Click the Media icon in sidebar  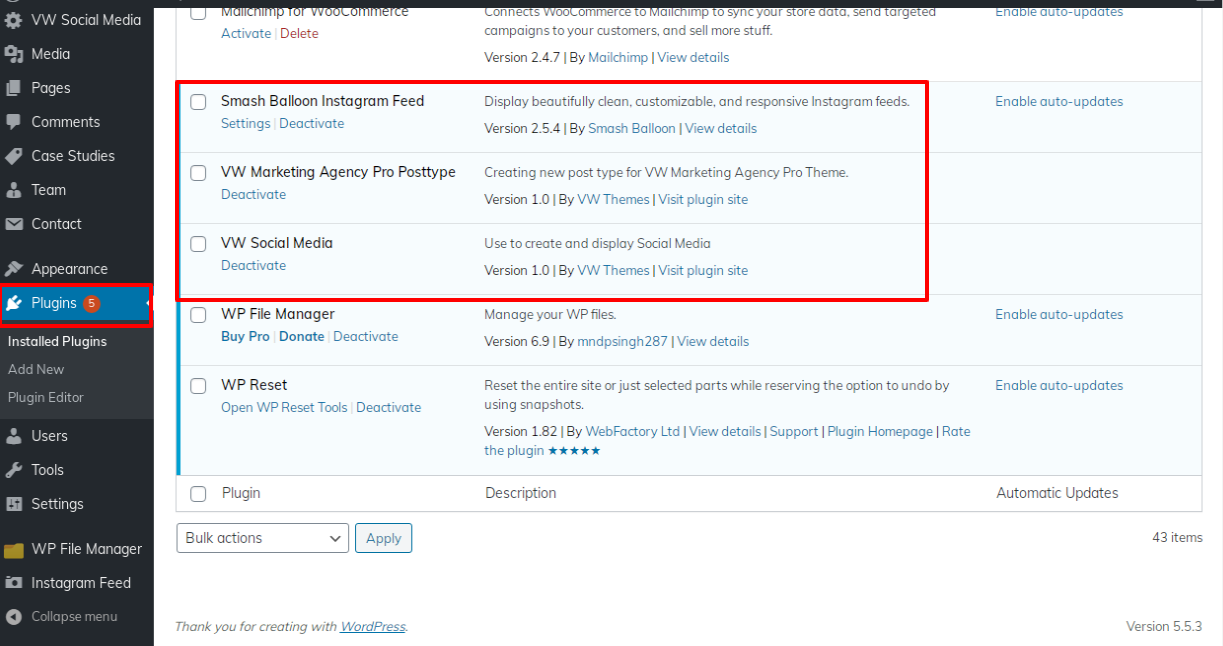[x=14, y=54]
